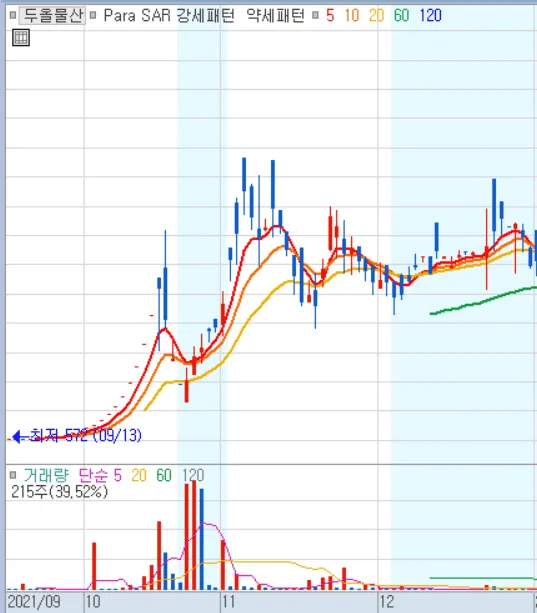Image resolution: width=537 pixels, height=613 pixels.
Task: Click the month 10 date axis label
Action: (93, 602)
